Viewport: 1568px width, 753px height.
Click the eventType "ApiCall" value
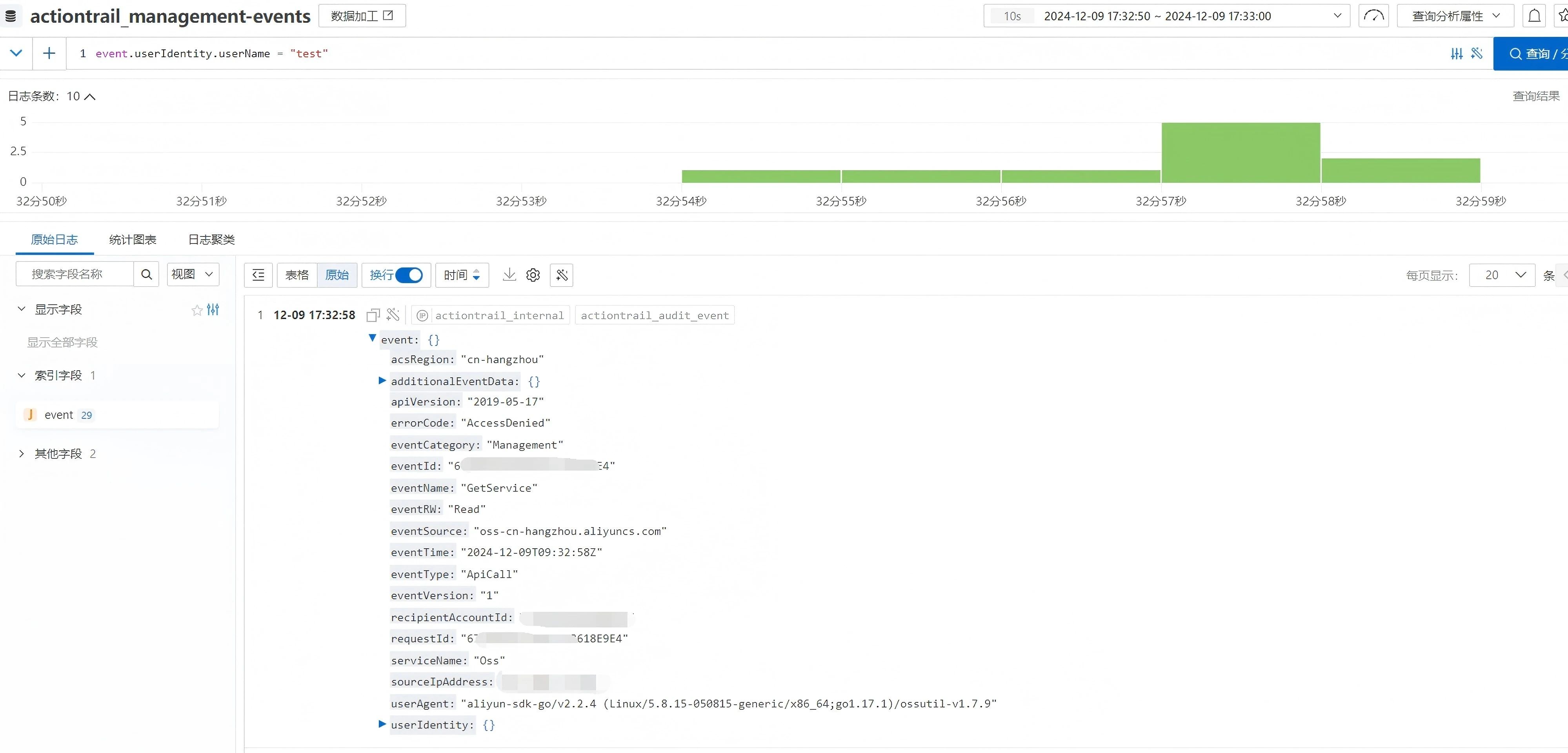pos(489,575)
